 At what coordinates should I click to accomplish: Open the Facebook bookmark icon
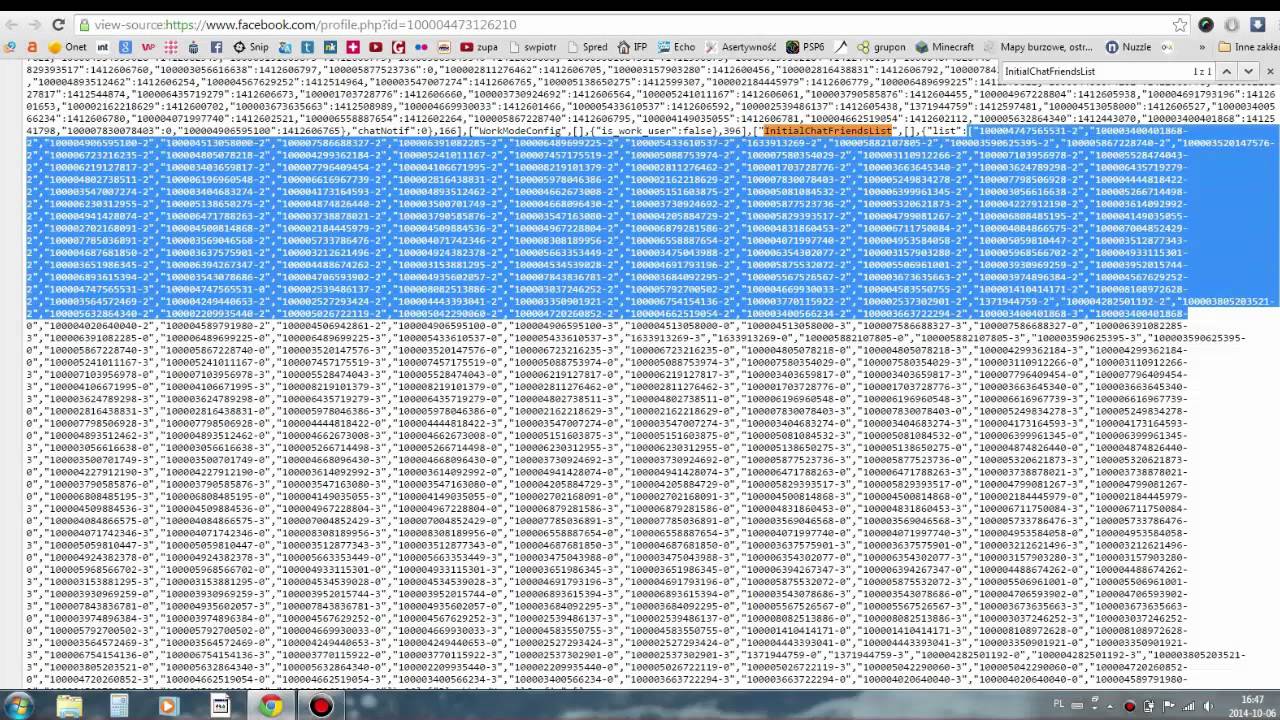tap(216, 47)
